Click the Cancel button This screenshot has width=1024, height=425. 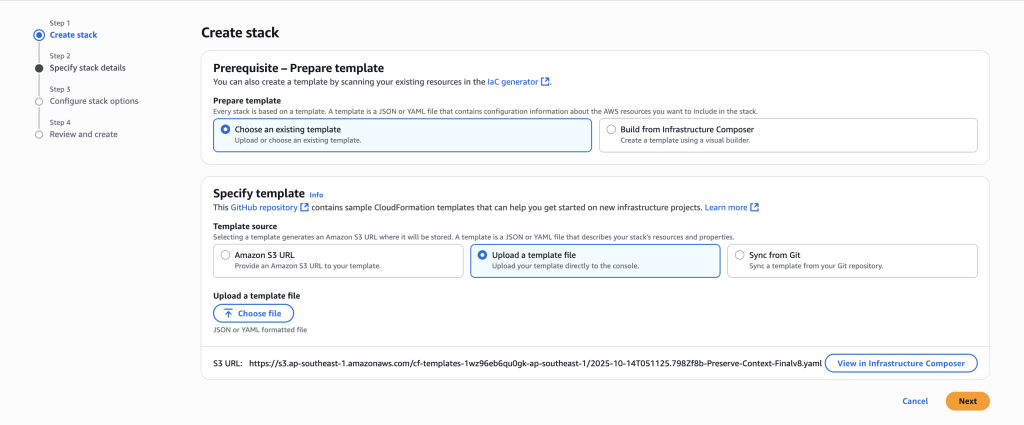pyautogui.click(x=915, y=401)
